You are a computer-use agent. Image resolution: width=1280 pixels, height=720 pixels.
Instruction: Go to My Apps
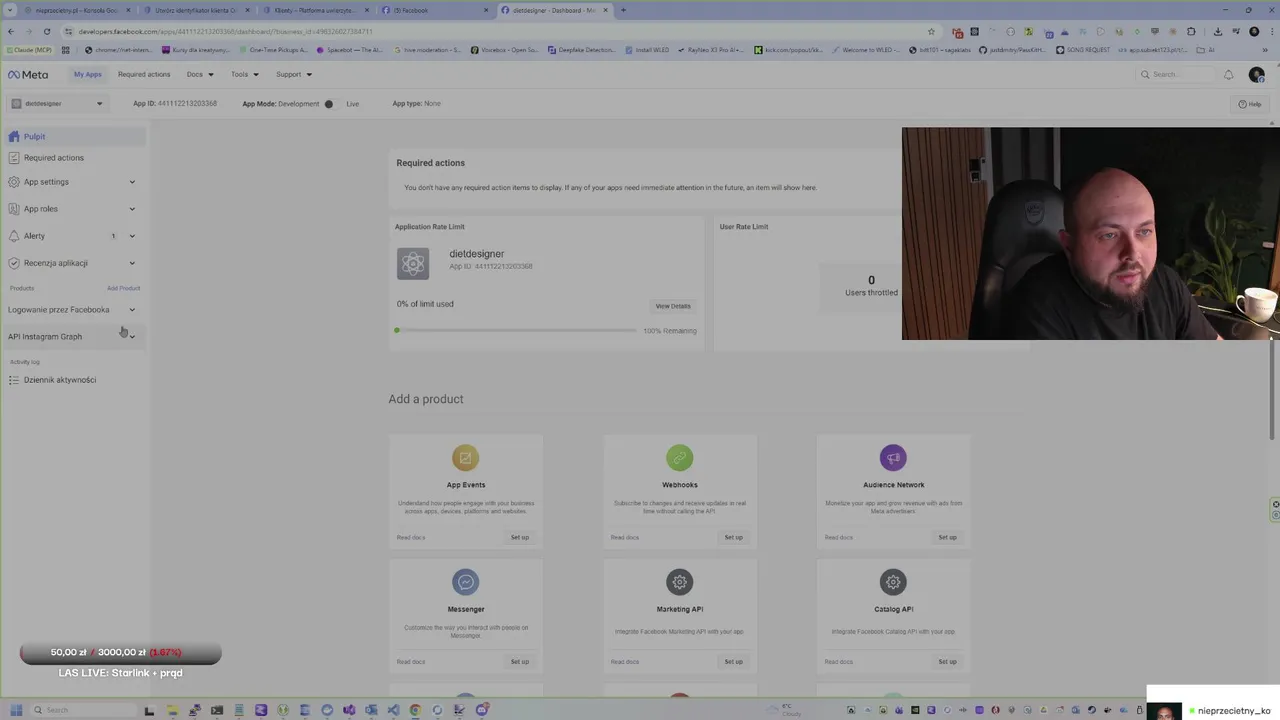click(x=87, y=74)
